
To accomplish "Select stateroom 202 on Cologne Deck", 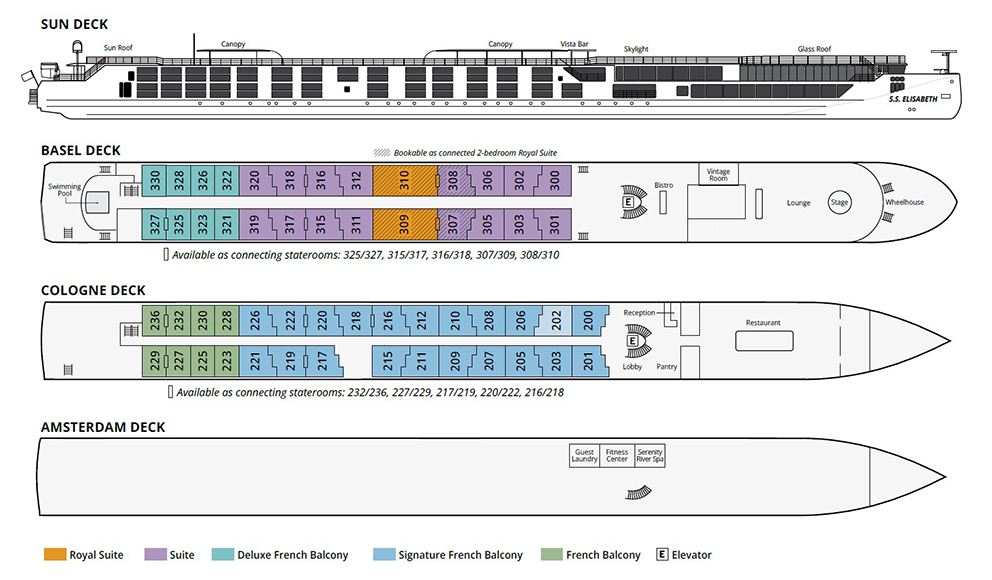I will [557, 320].
